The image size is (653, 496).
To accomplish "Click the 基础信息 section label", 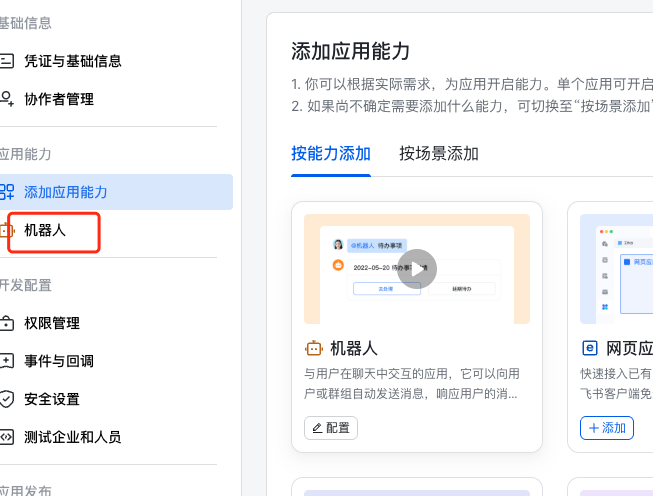I will [x=25, y=23].
